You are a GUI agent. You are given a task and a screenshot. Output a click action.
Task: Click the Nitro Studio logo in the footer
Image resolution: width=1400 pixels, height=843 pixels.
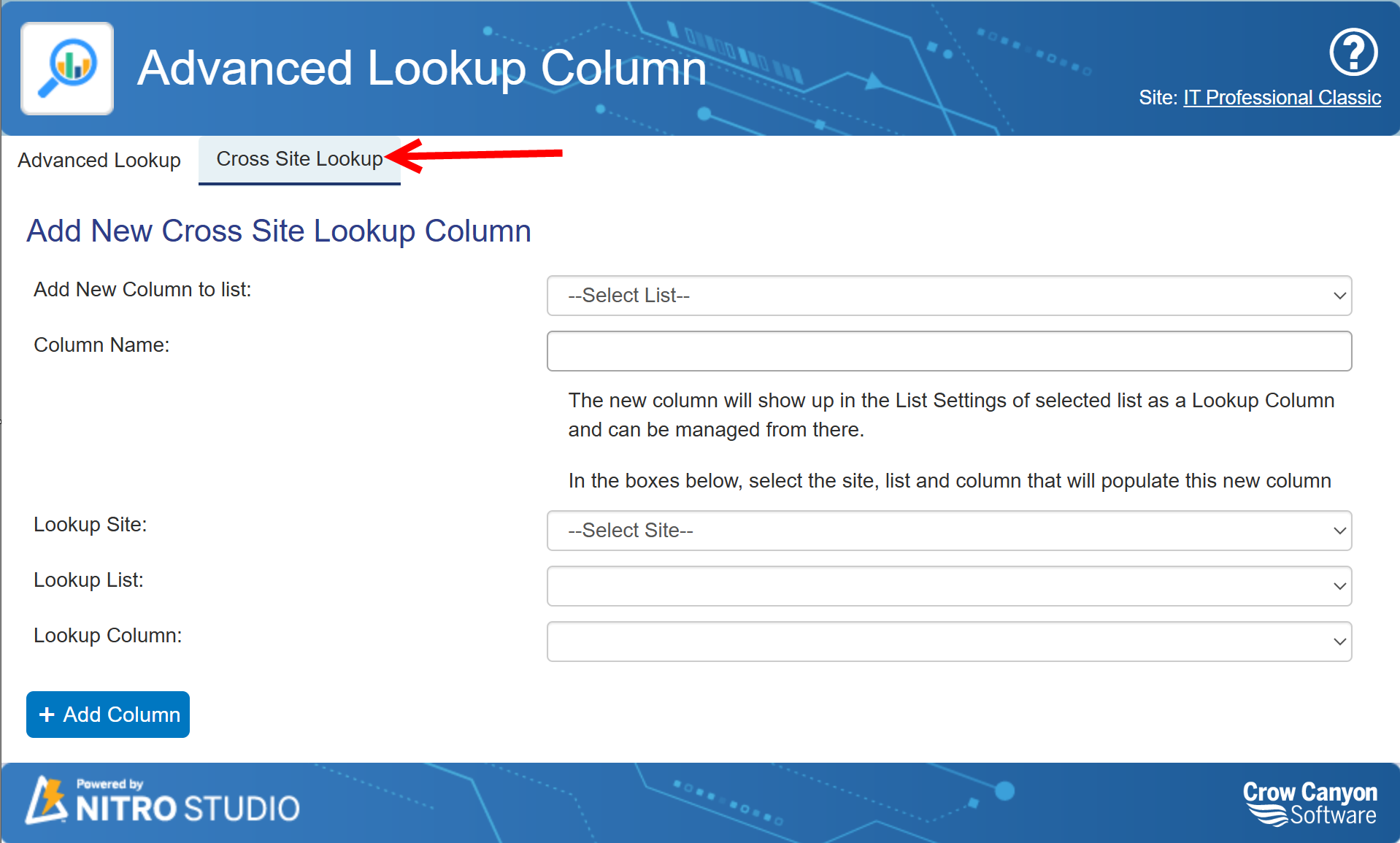(163, 801)
